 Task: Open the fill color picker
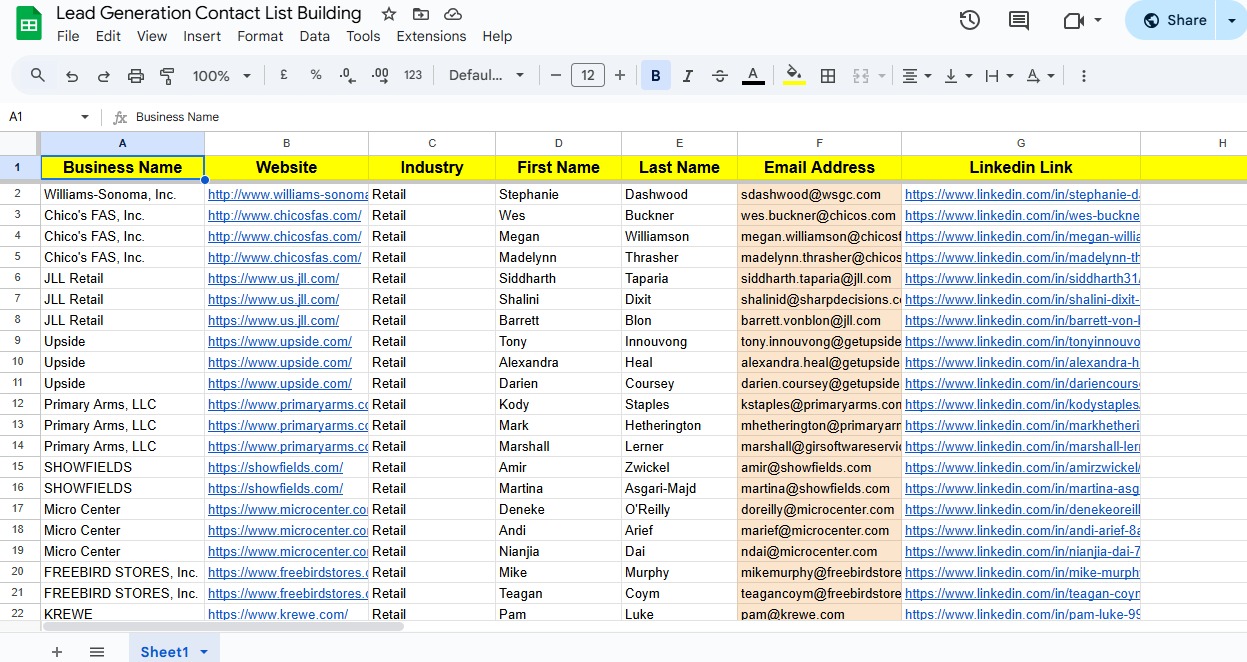794,75
